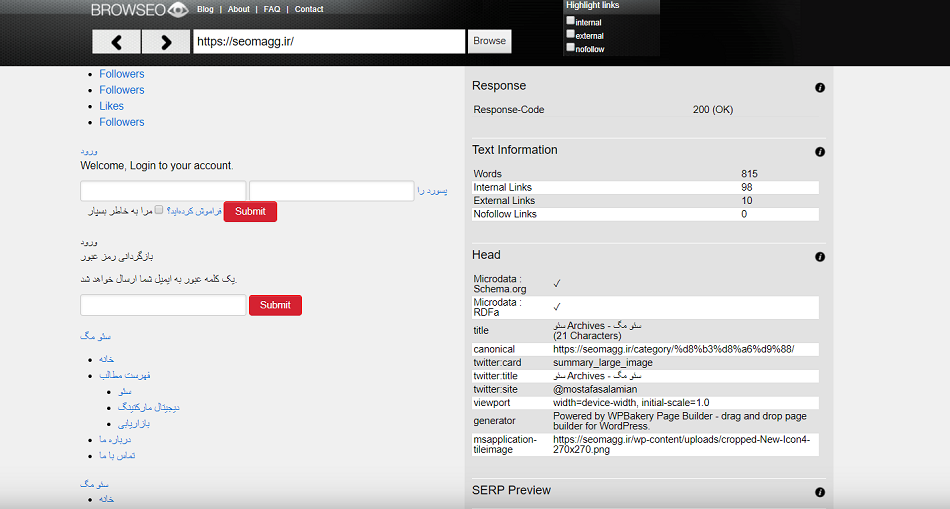Focus the URL field containing seomagg.ir
This screenshot has height=509, width=950.
pos(328,41)
